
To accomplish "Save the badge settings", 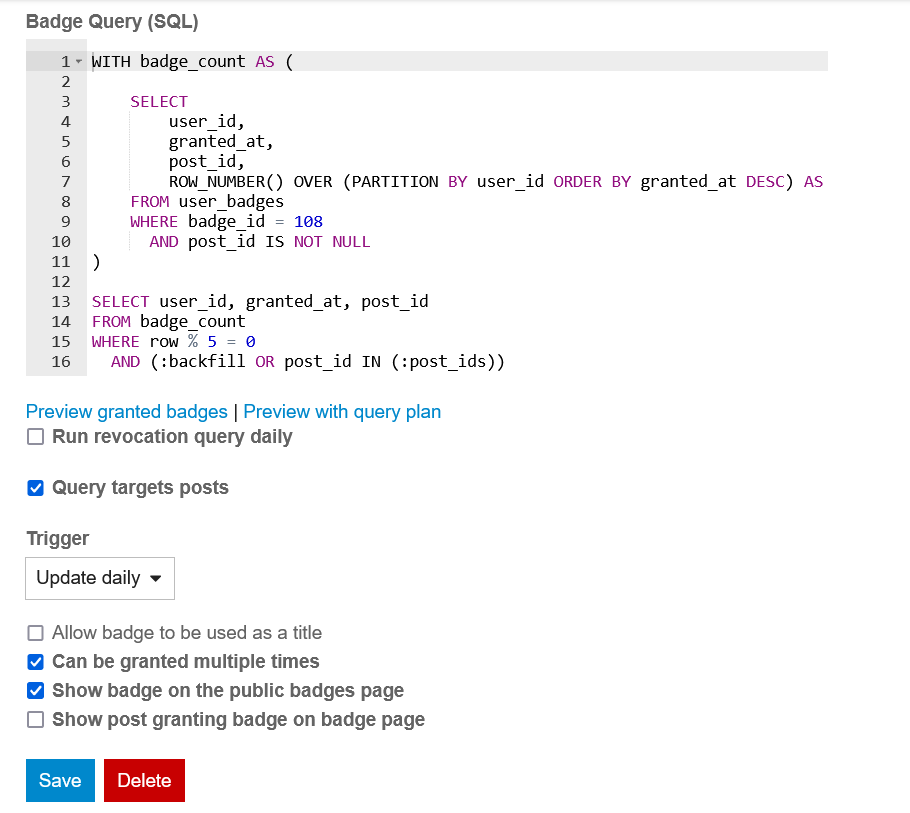I will (x=60, y=781).
